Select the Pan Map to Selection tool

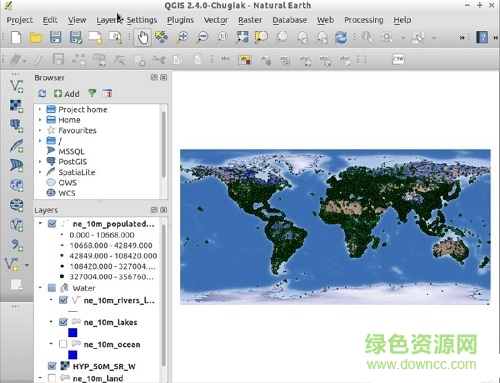point(162,37)
